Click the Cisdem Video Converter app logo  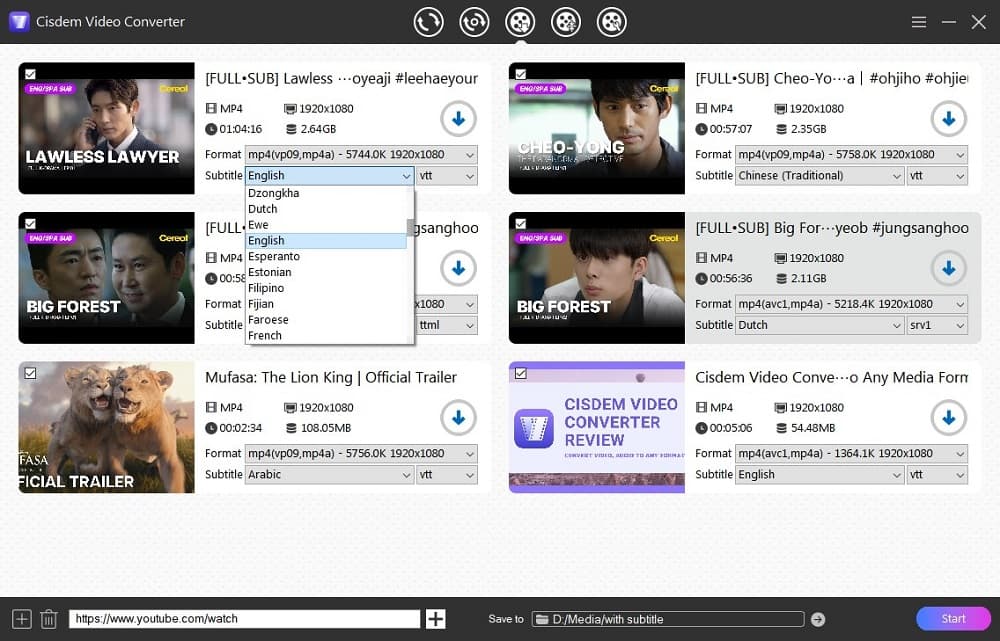pos(19,22)
